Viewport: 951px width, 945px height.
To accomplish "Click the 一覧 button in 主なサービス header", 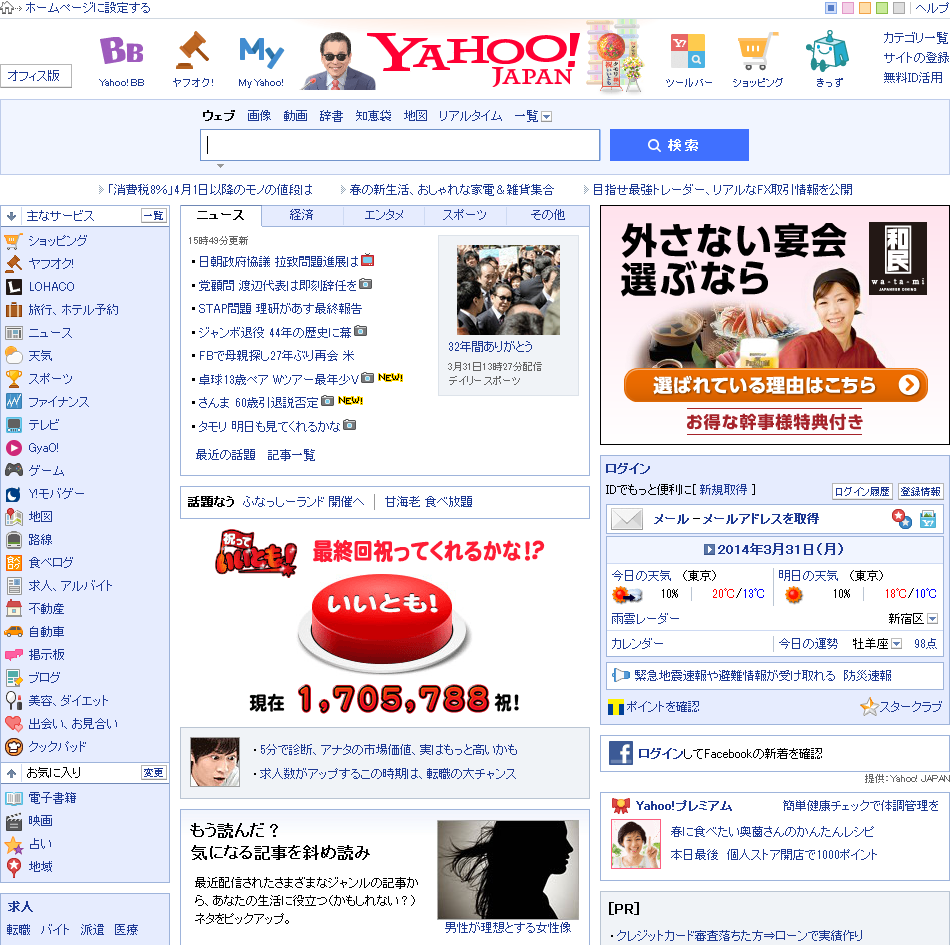I will click(x=154, y=215).
